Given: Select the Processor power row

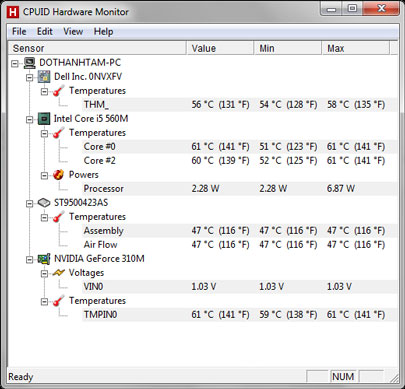Looking at the screenshot, I should (x=240, y=189).
